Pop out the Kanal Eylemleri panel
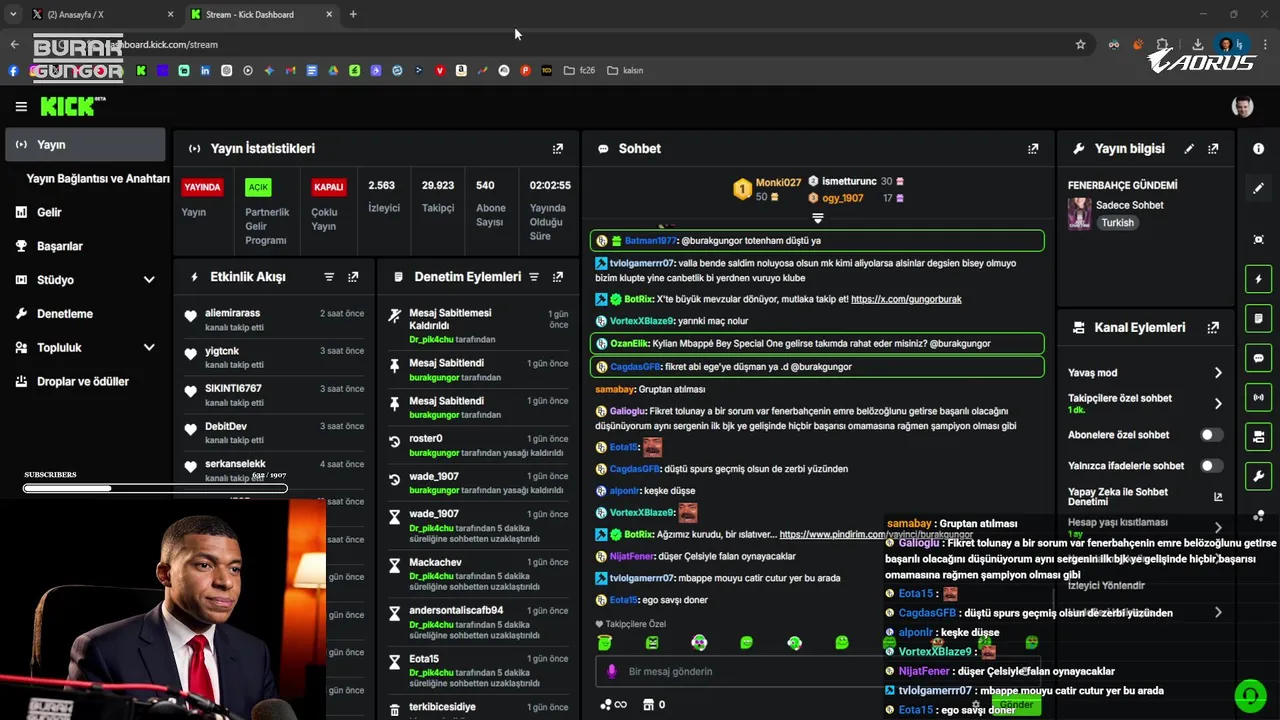 [x=1213, y=327]
